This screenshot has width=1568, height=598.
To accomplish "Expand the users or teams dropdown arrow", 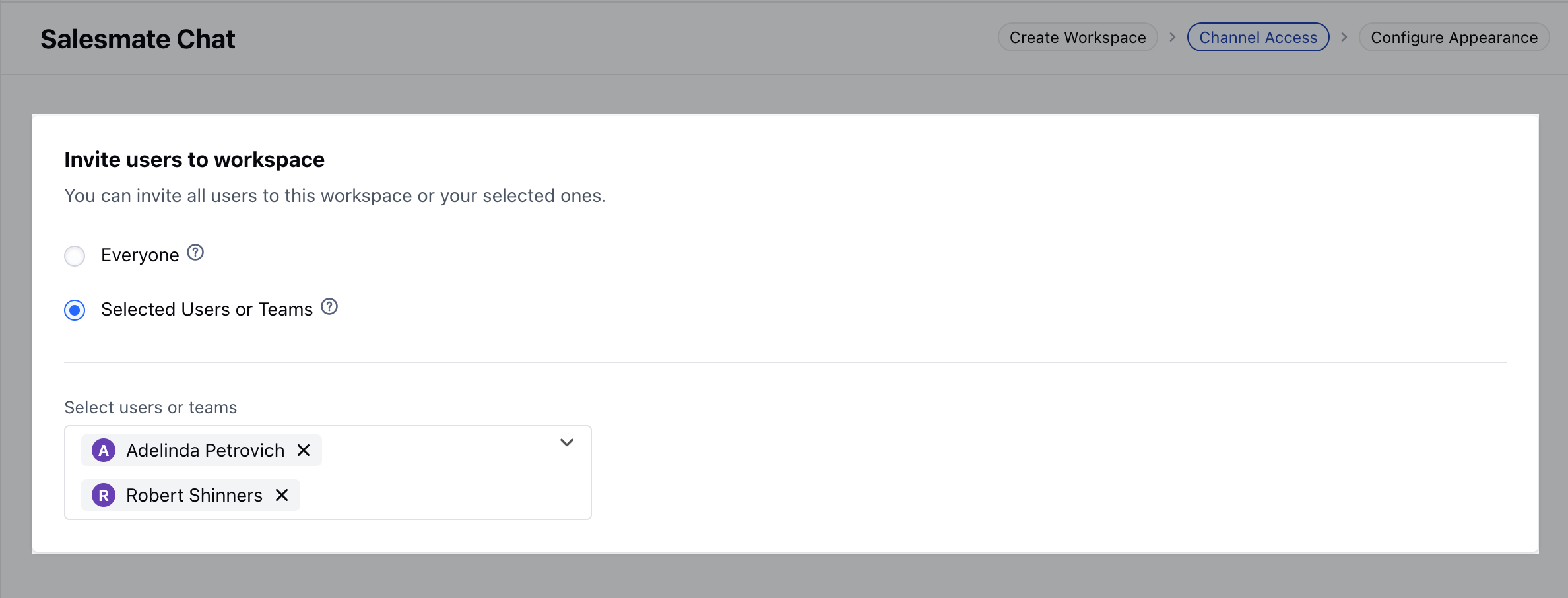I will tap(567, 442).
